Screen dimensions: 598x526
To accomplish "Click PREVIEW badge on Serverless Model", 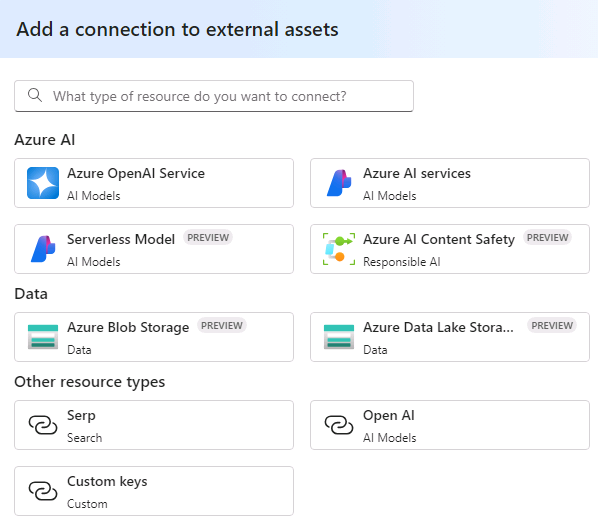I will (x=208, y=238).
